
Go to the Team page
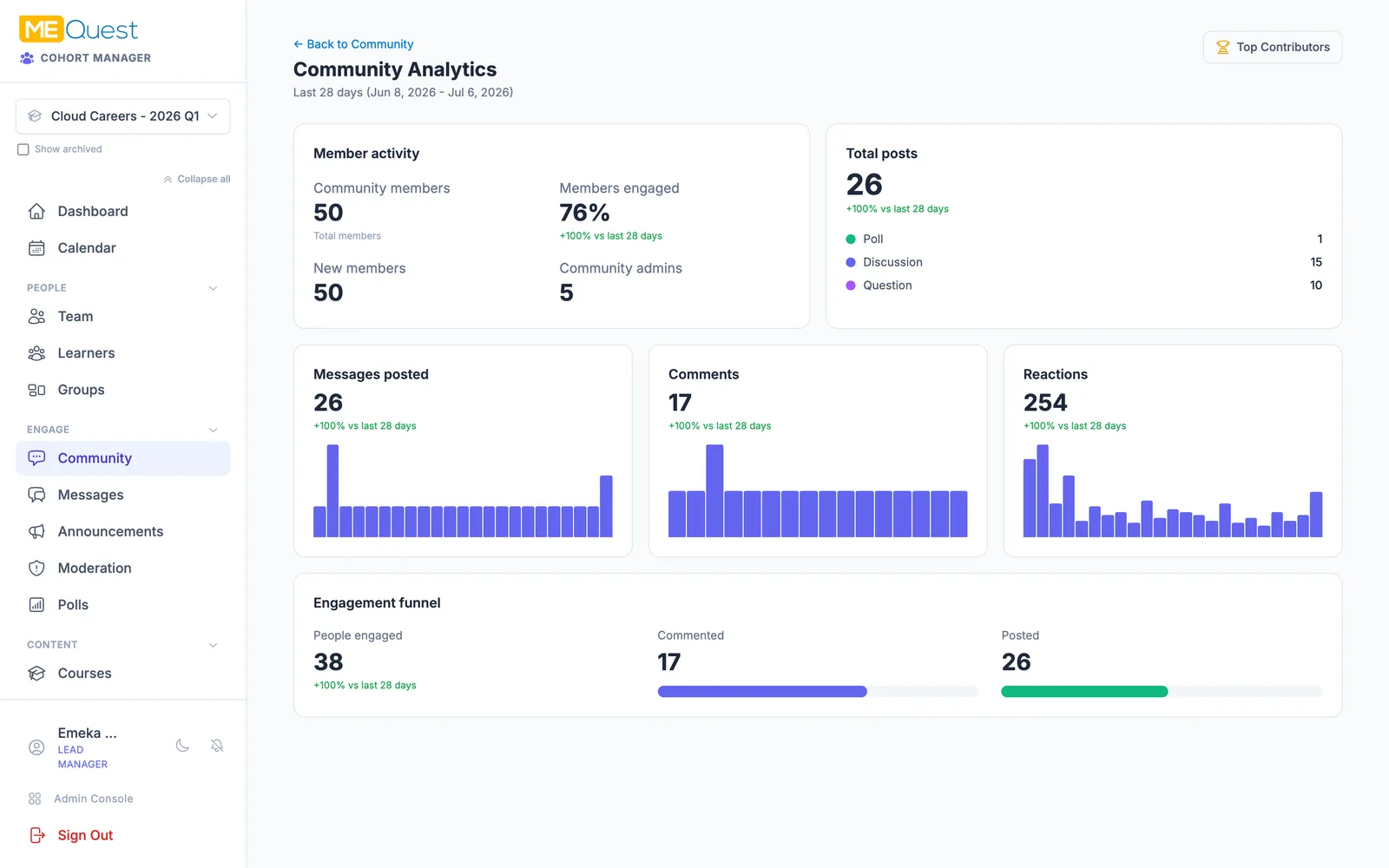[122, 317]
